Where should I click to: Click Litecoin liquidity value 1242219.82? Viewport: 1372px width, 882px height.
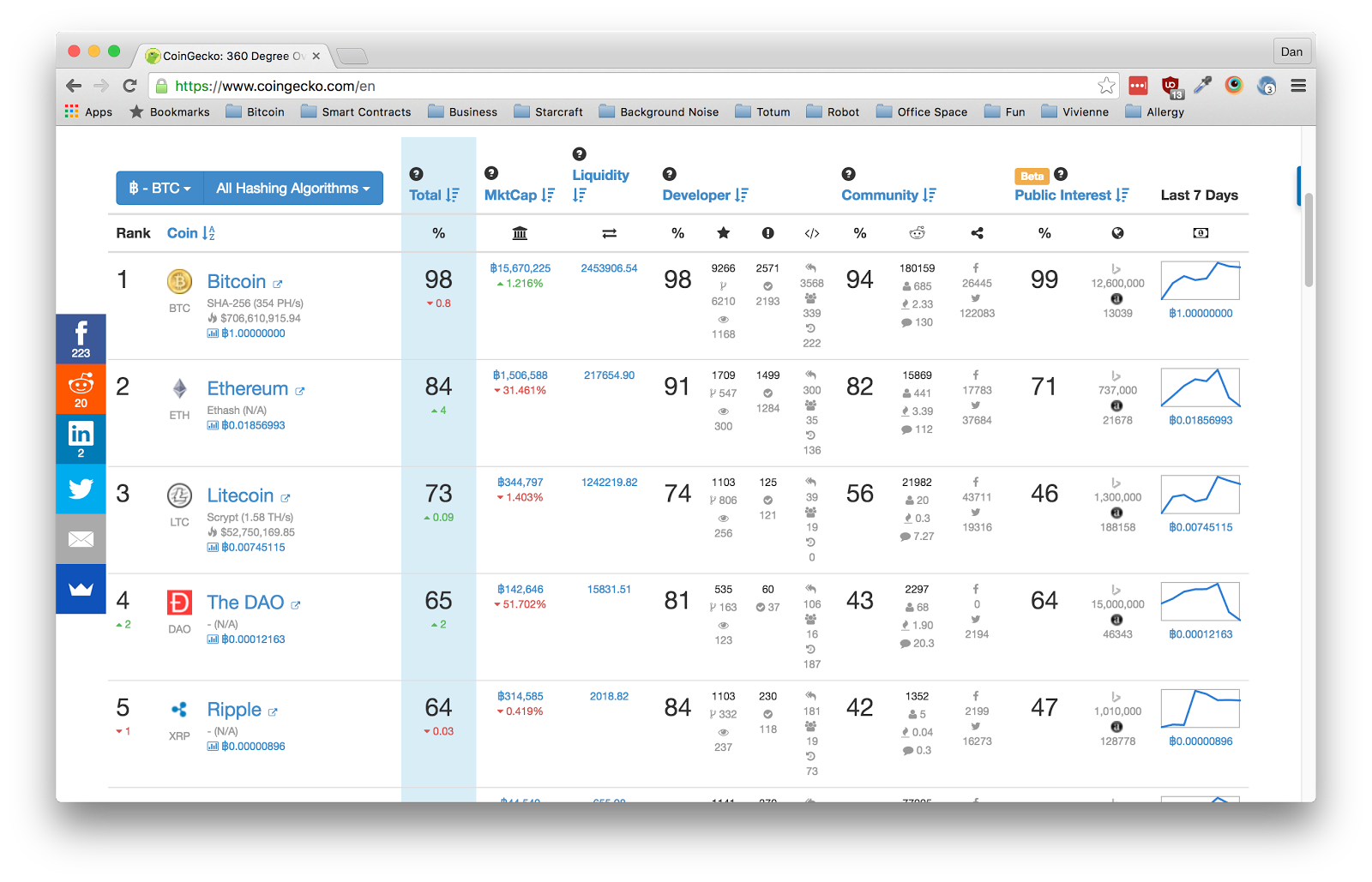tap(610, 483)
